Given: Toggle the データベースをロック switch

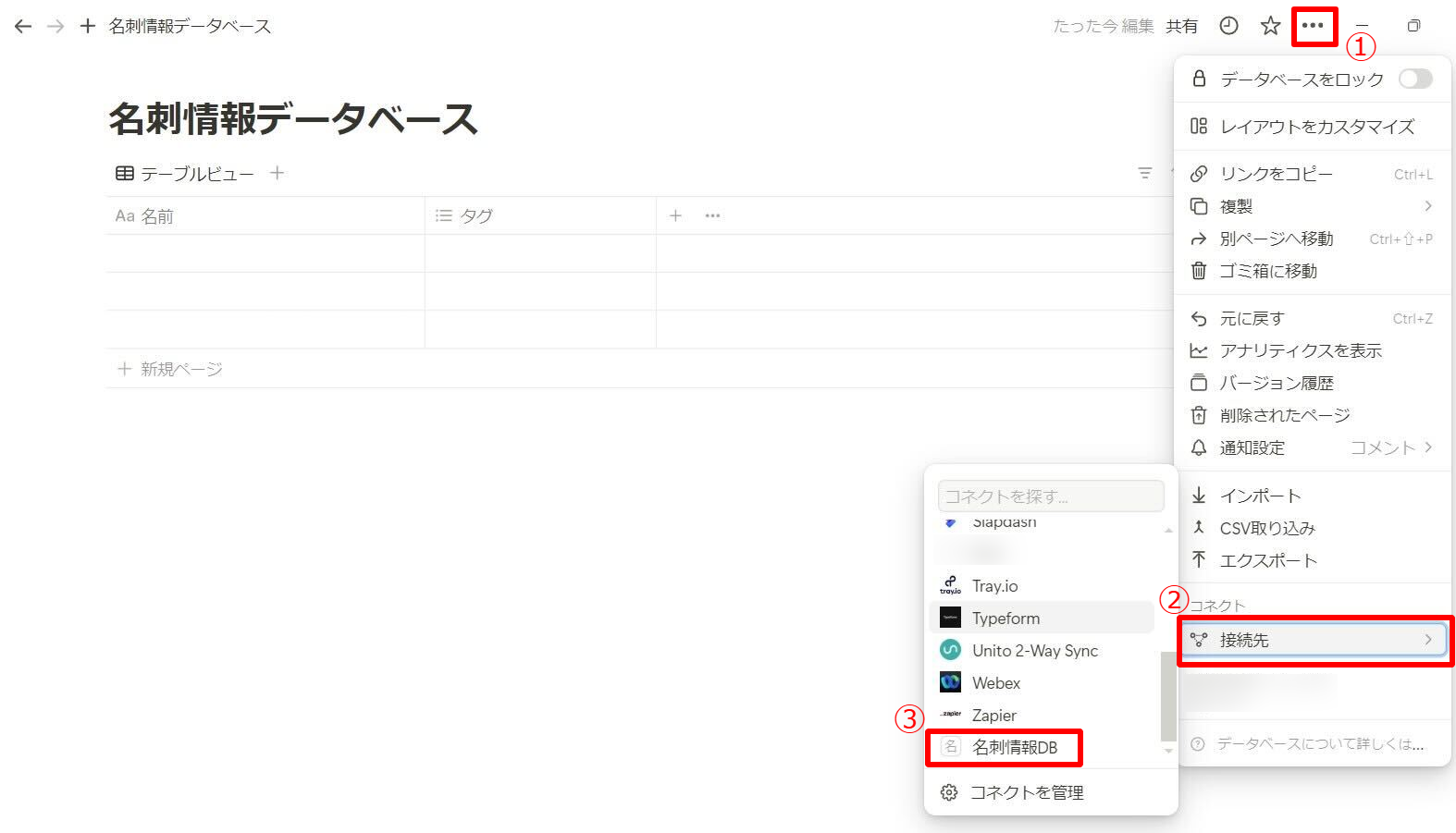Looking at the screenshot, I should [1414, 79].
